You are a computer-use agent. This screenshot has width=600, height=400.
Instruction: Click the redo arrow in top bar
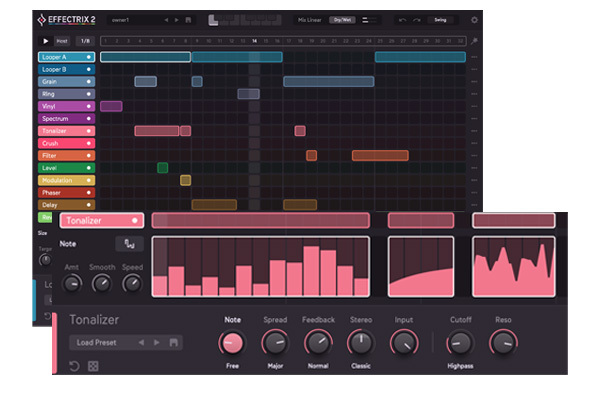coord(417,20)
